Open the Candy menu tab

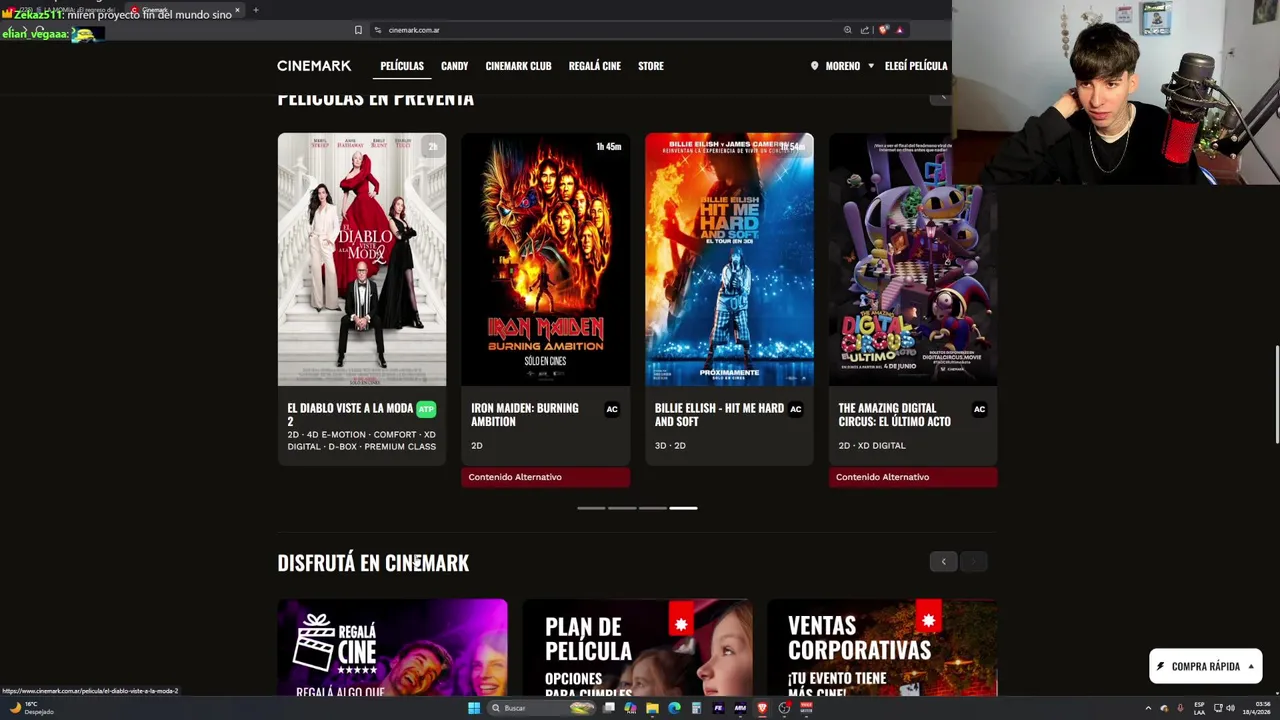(x=454, y=66)
